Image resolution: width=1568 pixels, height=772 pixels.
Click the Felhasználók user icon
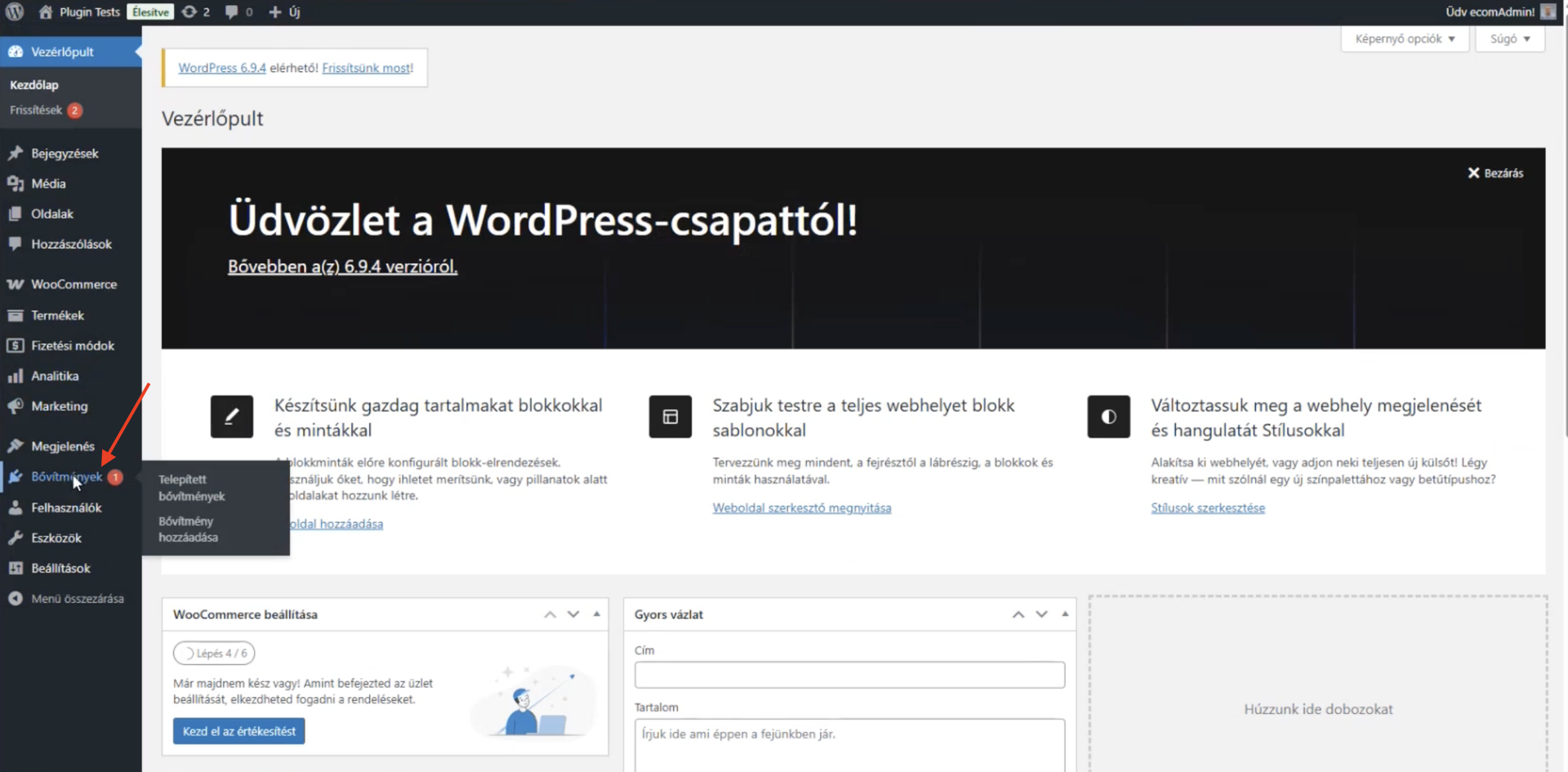tap(16, 507)
